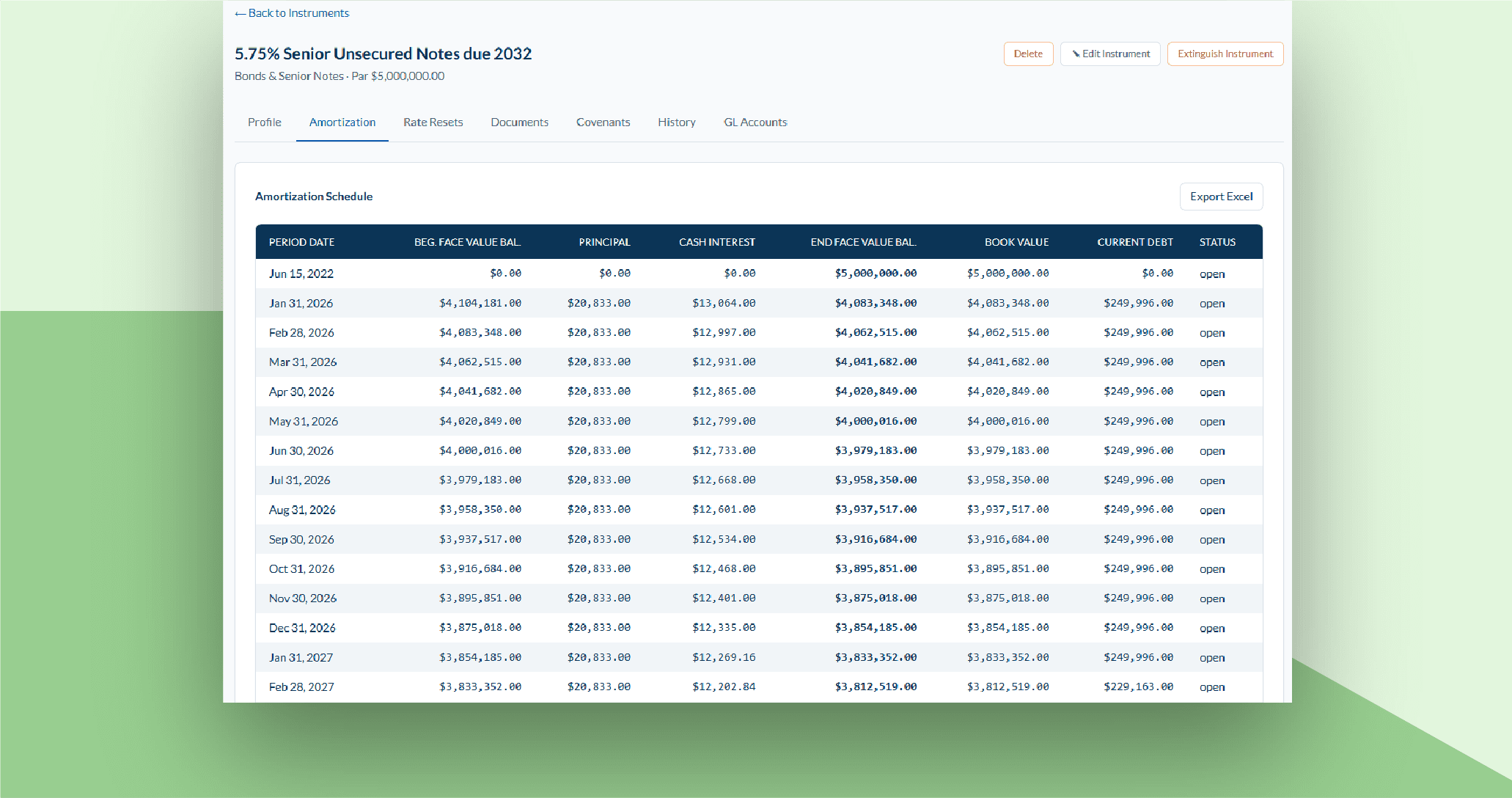
Task: Switch to the Profile tab
Action: [265, 122]
